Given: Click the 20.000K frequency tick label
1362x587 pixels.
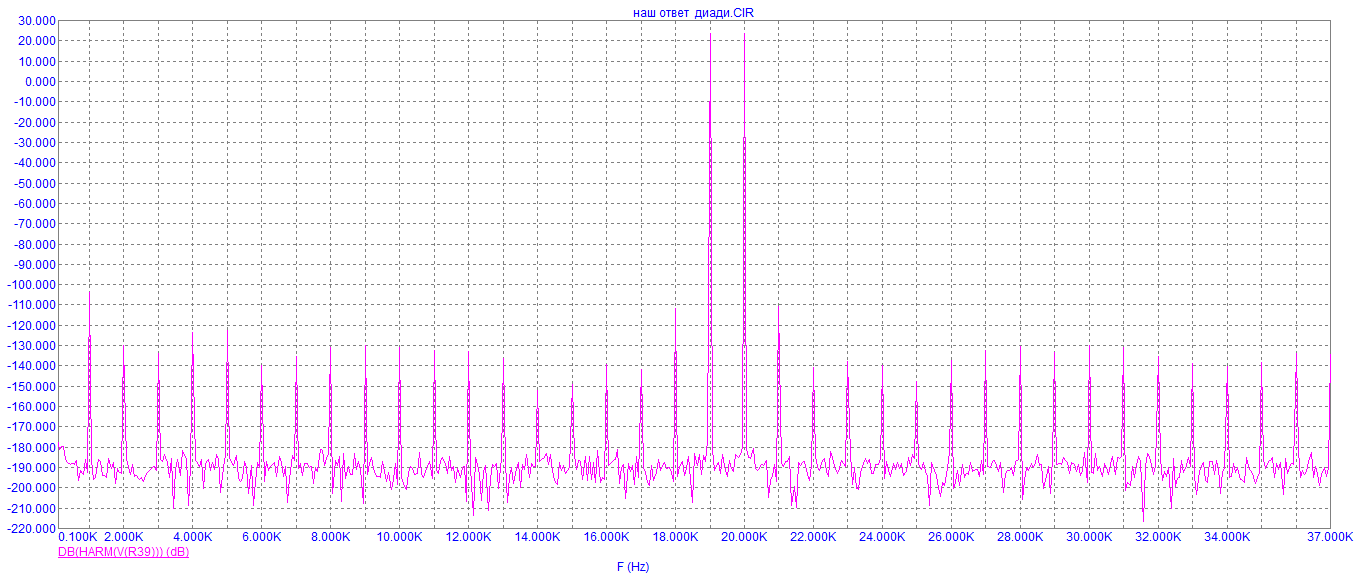Looking at the screenshot, I should tap(745, 538).
